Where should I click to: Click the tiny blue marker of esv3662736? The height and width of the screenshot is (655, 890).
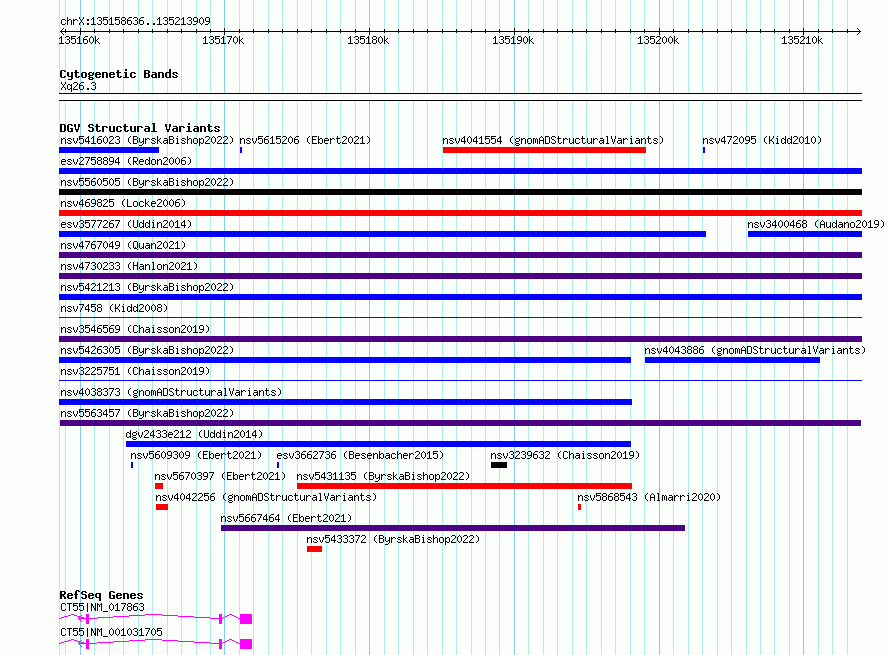point(278,465)
